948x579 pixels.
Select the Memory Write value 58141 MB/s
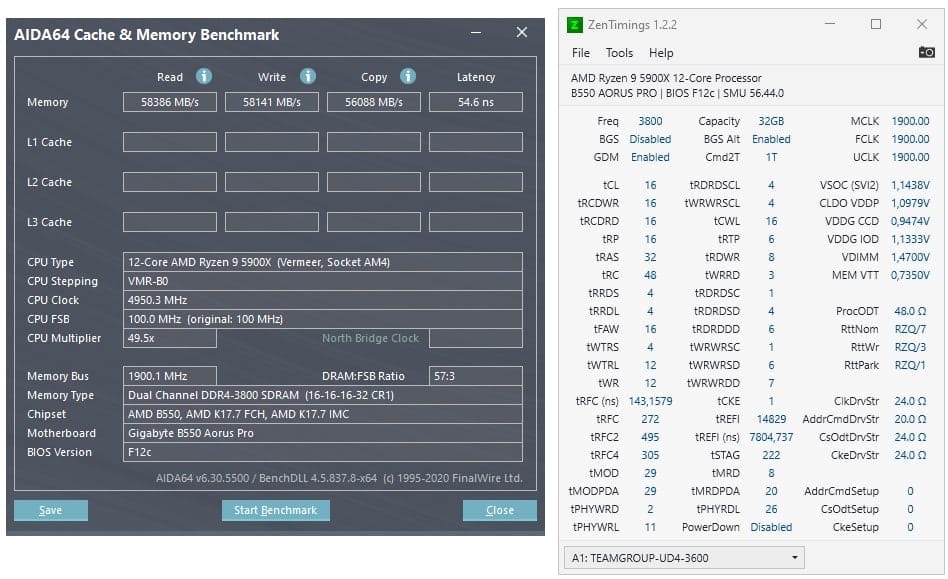pyautogui.click(x=271, y=102)
